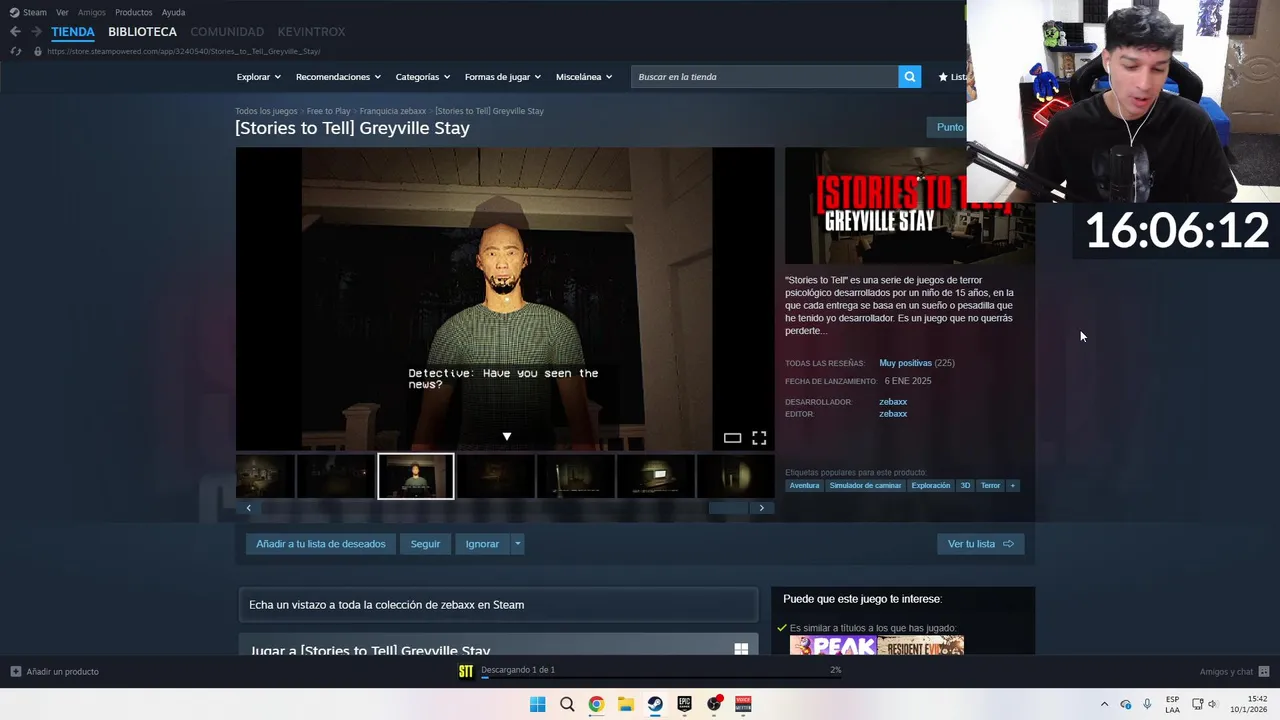Open File Explorer from the taskbar
This screenshot has height=720, width=1280.
tap(625, 704)
